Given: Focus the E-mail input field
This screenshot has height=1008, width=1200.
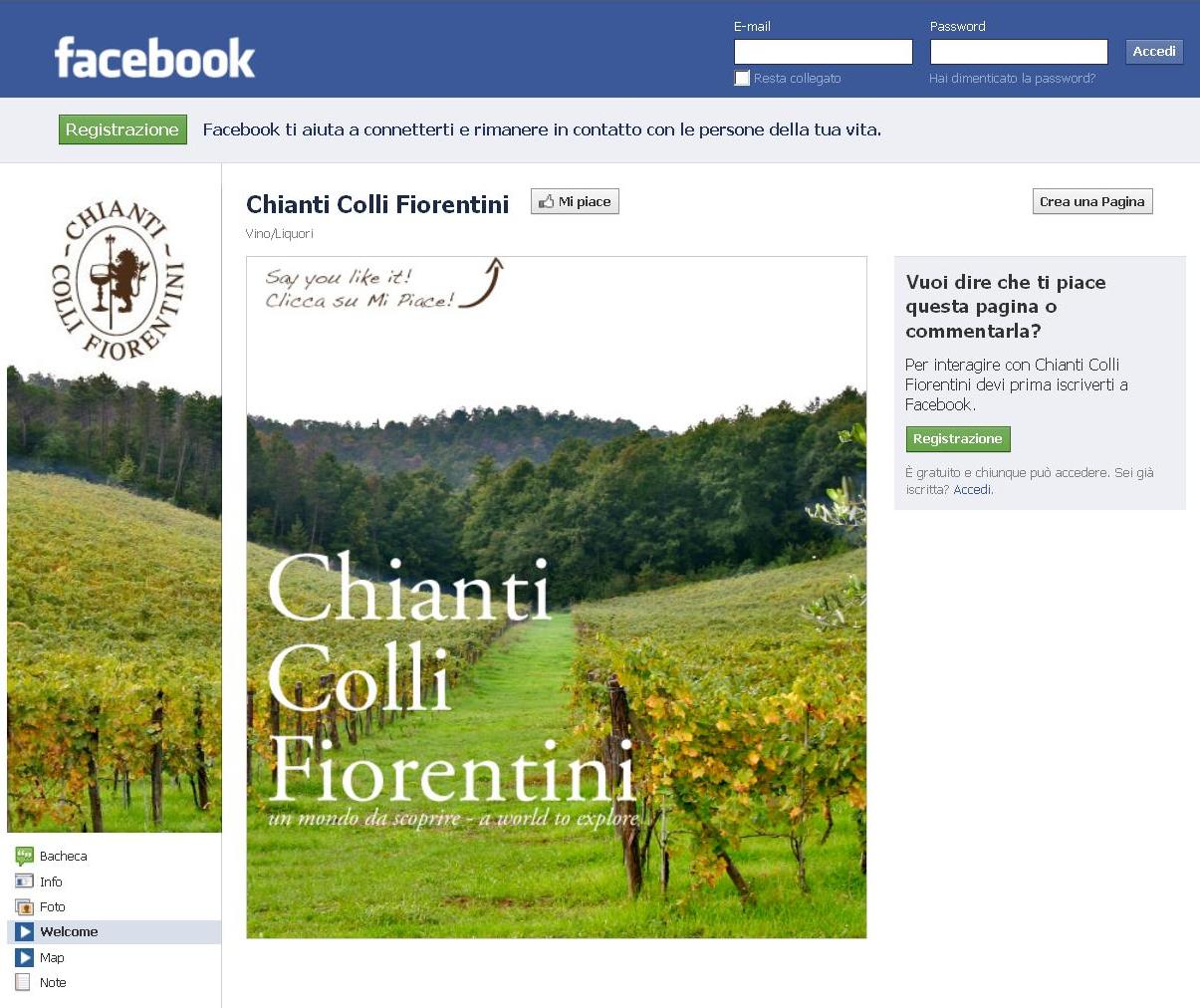Looking at the screenshot, I should point(824,52).
